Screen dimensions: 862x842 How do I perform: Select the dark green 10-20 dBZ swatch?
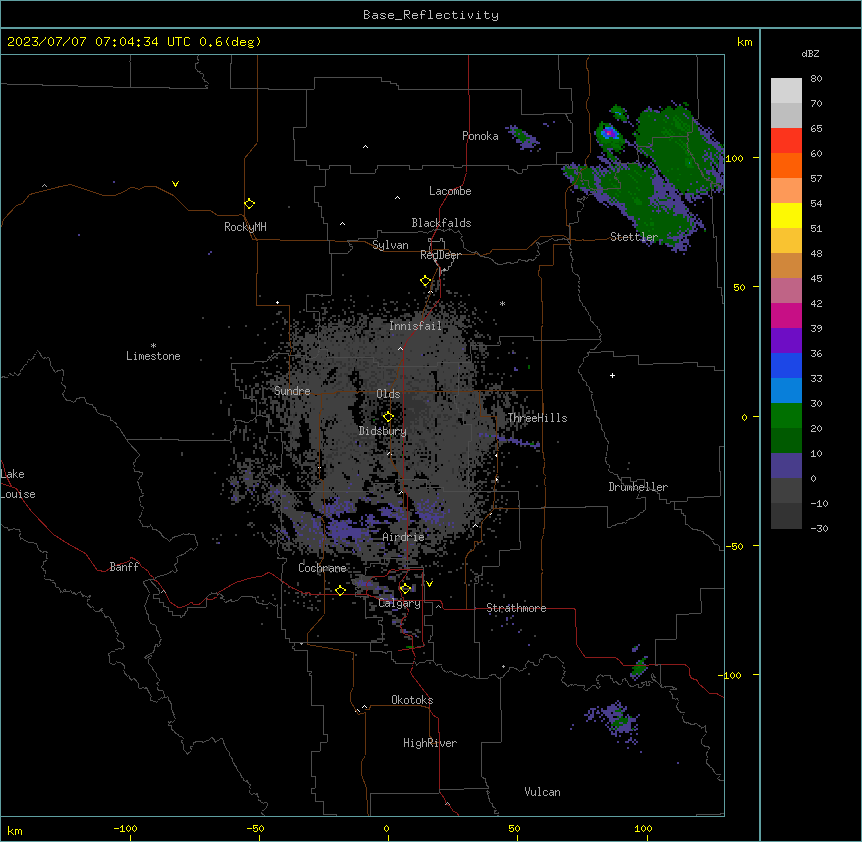[786, 441]
